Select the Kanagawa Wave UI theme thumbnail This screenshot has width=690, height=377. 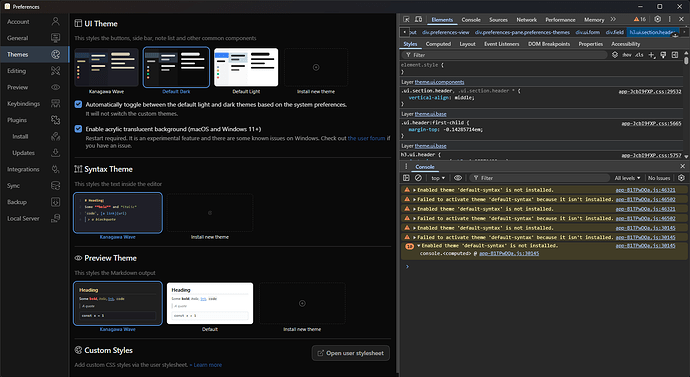[106, 67]
